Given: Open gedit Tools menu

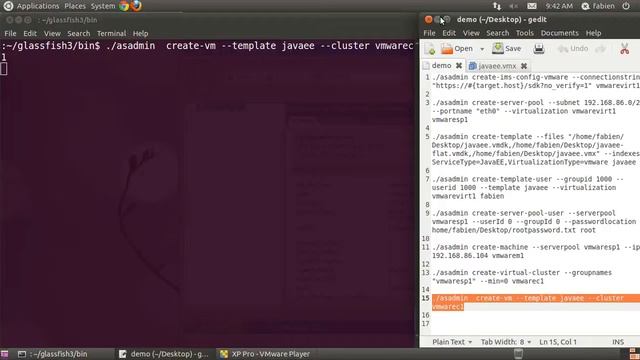Looking at the screenshot, I should [x=524, y=33].
